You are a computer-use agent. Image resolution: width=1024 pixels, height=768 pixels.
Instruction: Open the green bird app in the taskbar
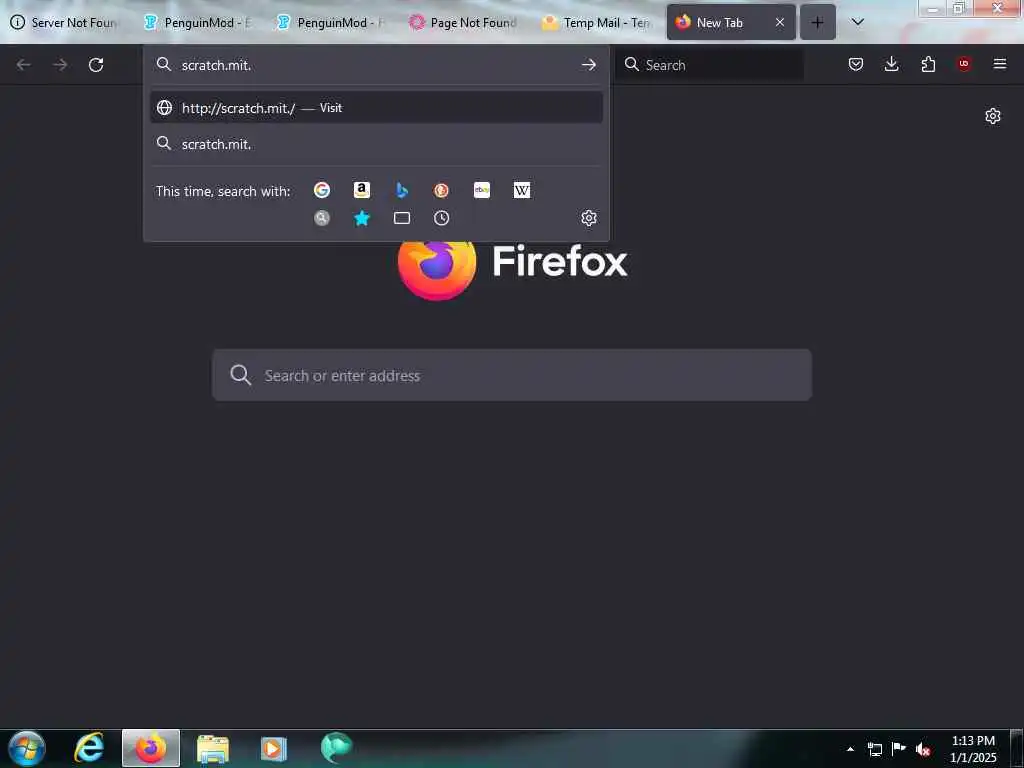(336, 748)
